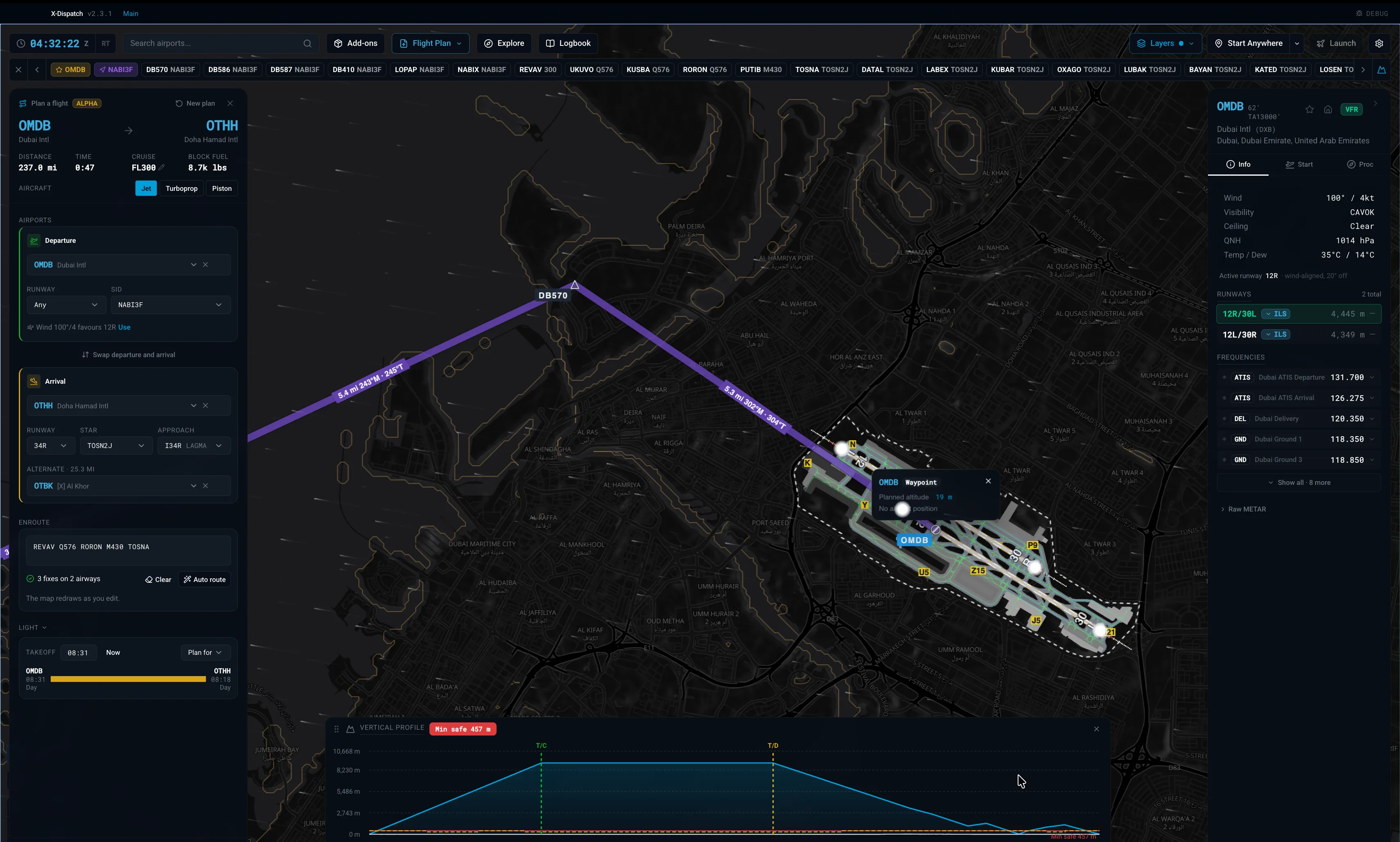Click the yellow flight time progress bar

[x=128, y=679]
